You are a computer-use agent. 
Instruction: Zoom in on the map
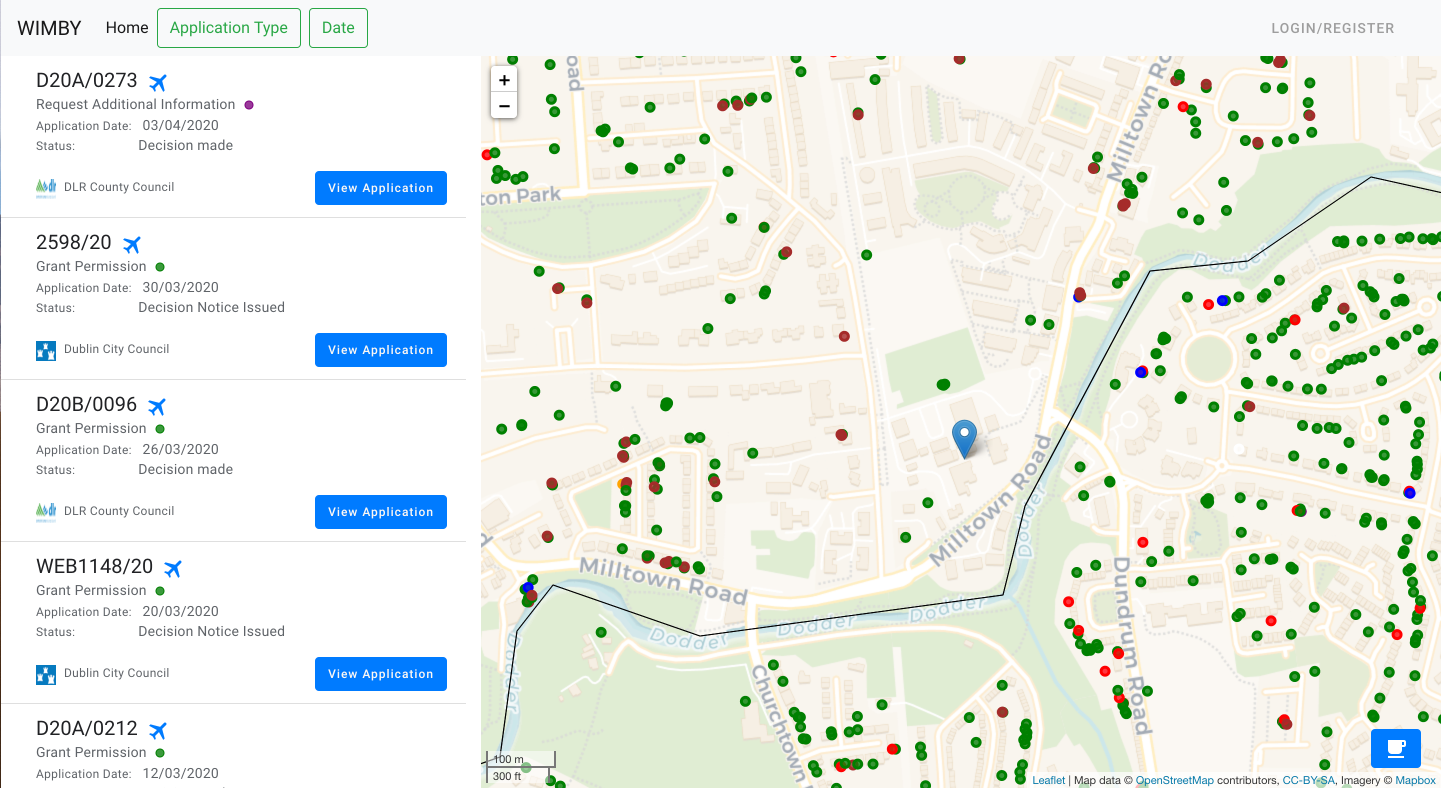point(504,80)
